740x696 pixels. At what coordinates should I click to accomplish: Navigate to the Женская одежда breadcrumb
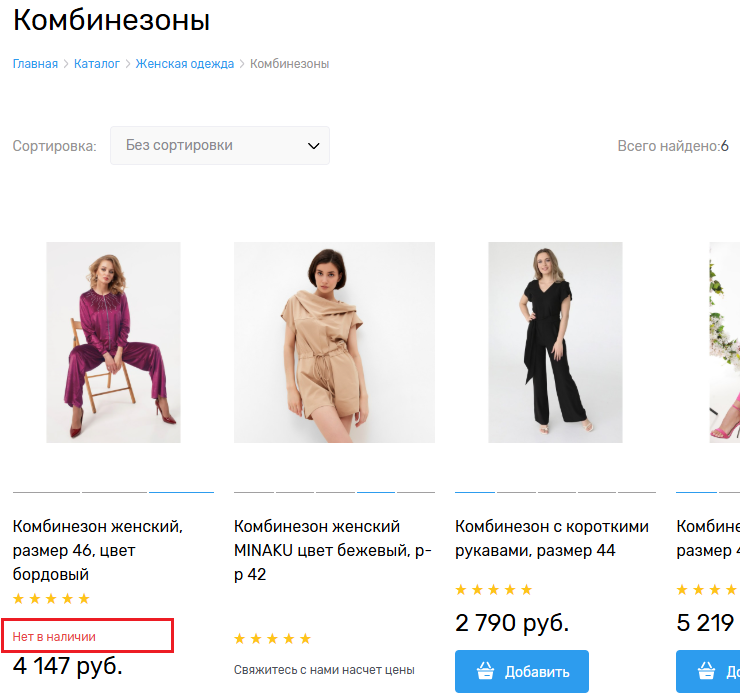[x=185, y=64]
